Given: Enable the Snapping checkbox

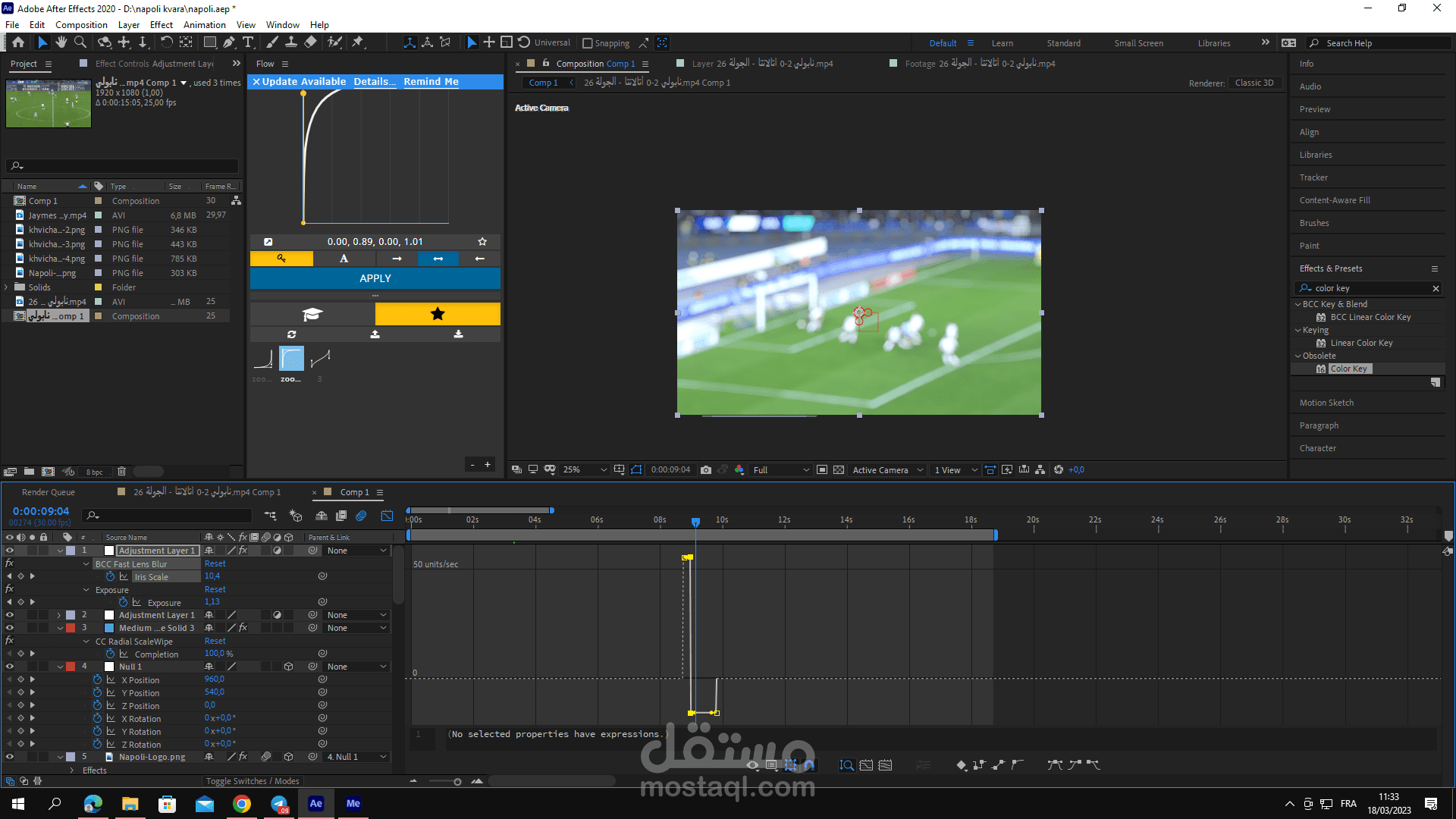Looking at the screenshot, I should [587, 43].
